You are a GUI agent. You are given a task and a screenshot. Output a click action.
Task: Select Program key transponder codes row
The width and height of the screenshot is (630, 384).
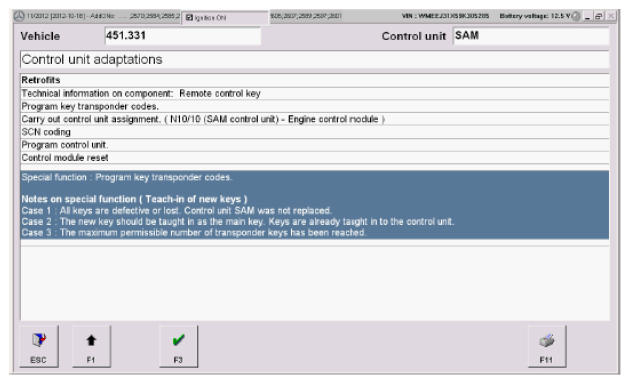coord(315,106)
